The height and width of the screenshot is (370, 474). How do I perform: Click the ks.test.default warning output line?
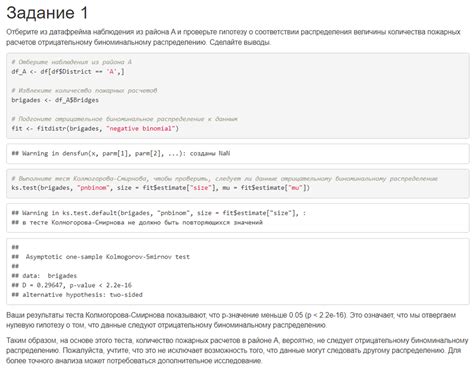click(x=159, y=213)
